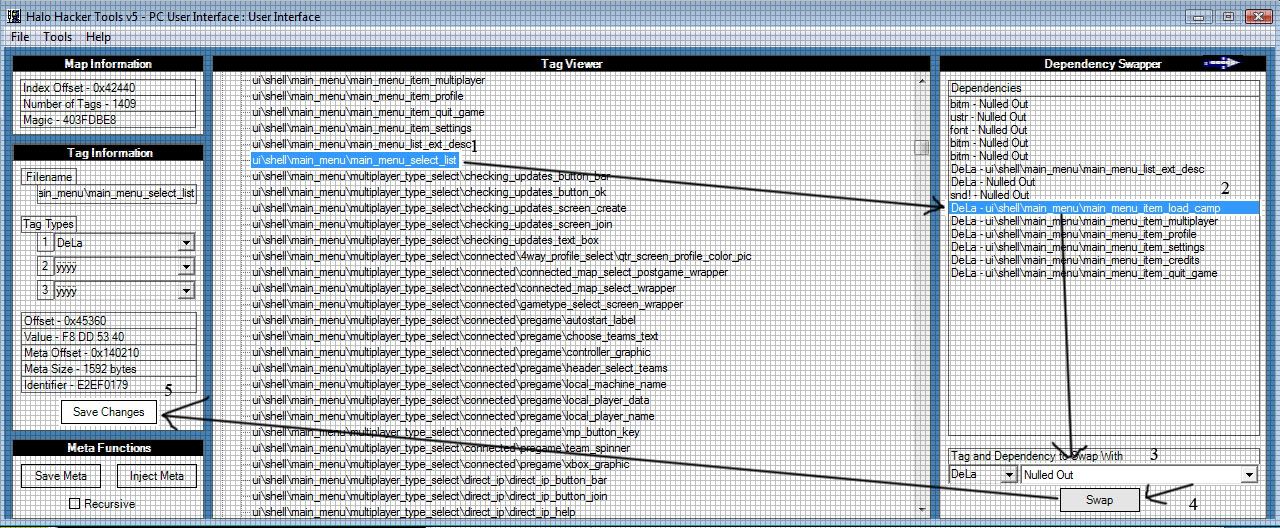
Task: Select connected_map_select_wrapper tag
Action: [x=463, y=288]
